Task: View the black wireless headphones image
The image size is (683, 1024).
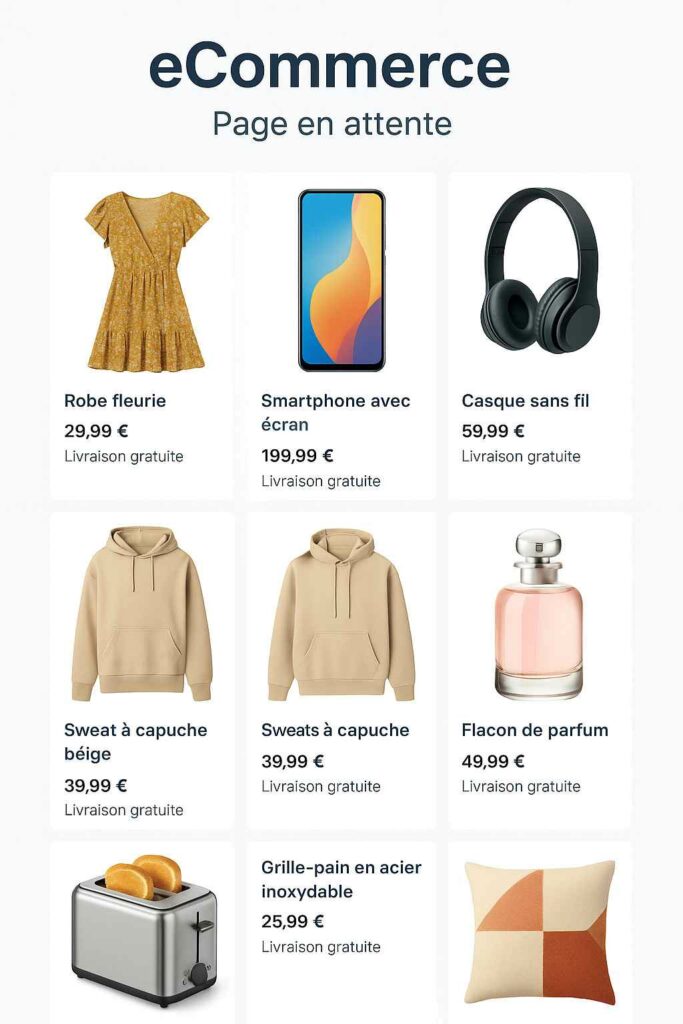Action: (x=540, y=270)
